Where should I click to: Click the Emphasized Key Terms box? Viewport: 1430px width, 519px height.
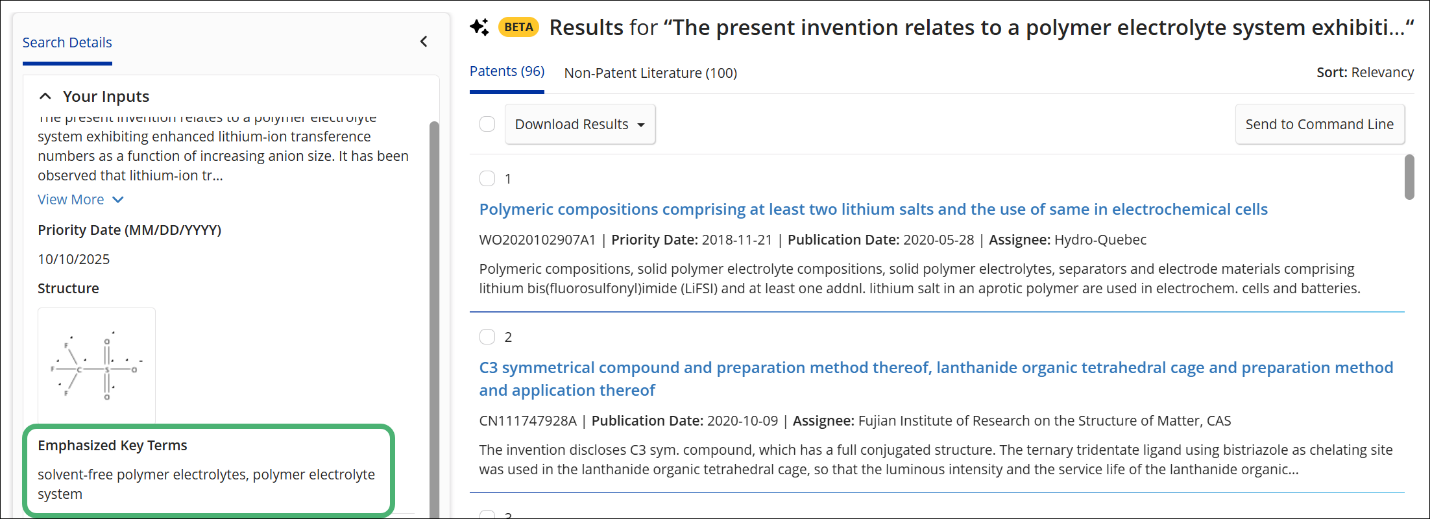208,472
